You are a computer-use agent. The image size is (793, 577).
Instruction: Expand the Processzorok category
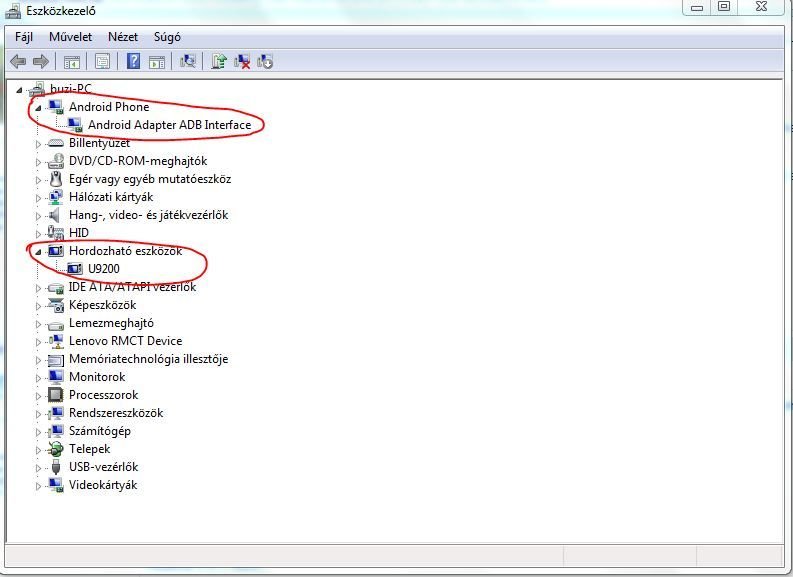coord(38,396)
